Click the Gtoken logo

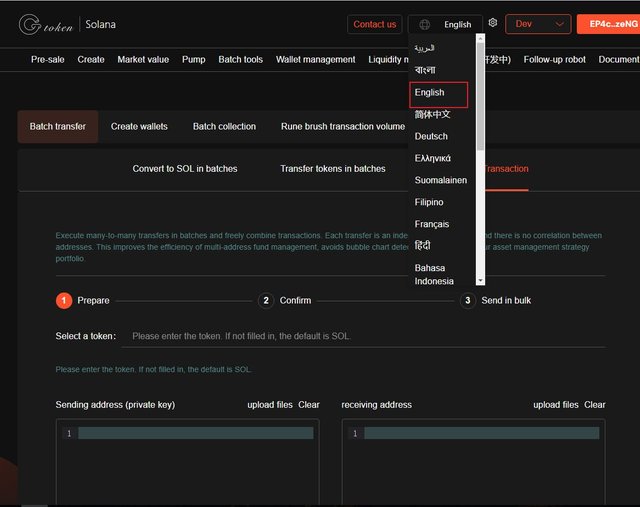tap(46, 25)
